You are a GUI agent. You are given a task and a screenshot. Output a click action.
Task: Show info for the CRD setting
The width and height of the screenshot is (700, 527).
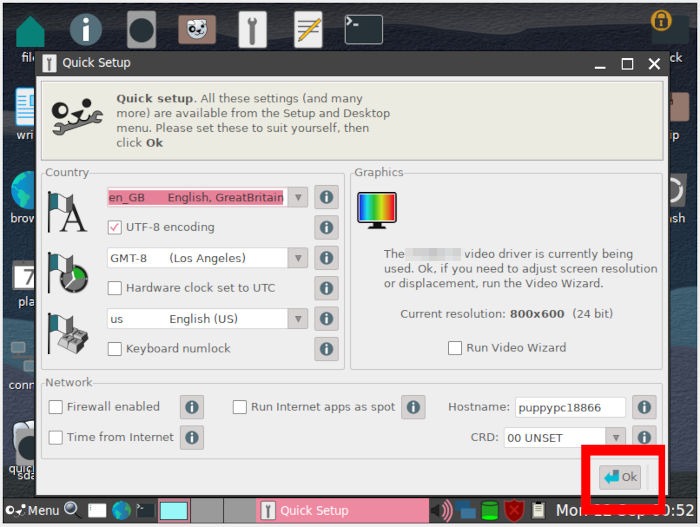[x=644, y=437]
